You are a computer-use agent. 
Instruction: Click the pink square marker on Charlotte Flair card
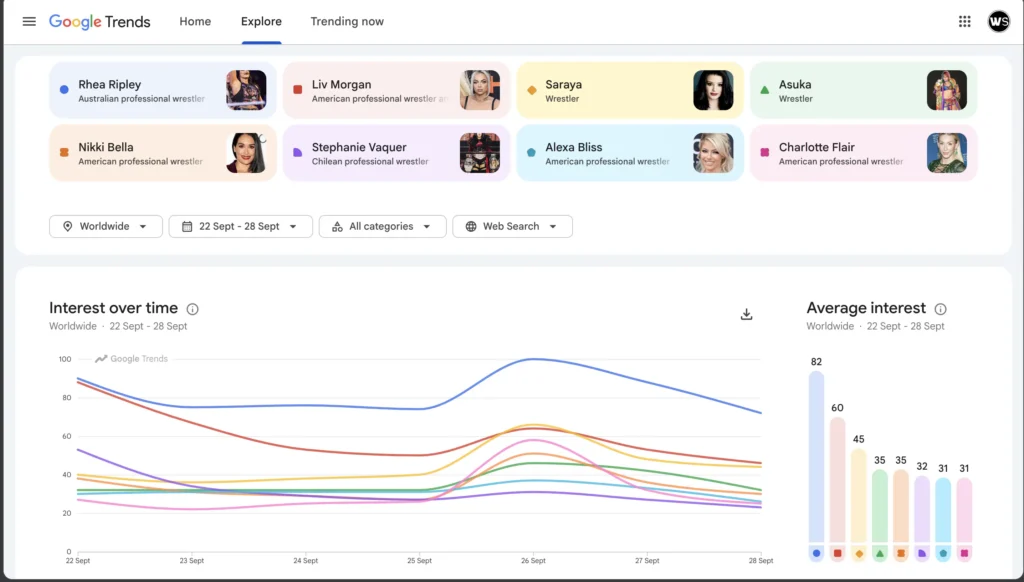765,152
